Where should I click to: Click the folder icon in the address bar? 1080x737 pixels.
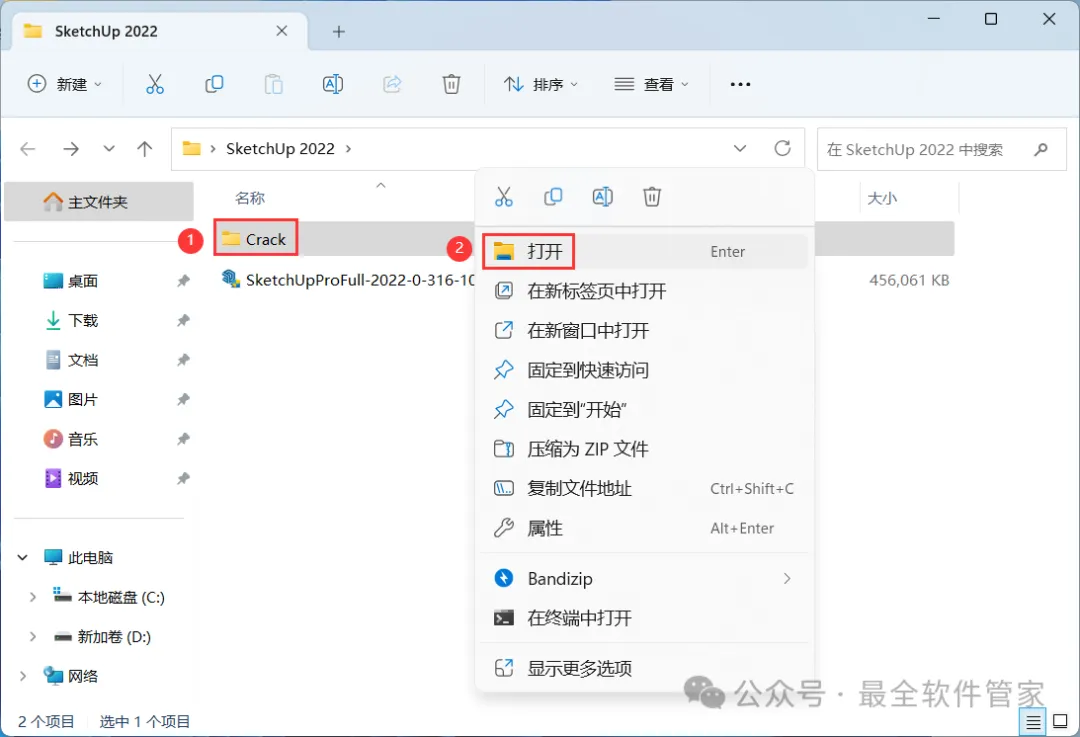tap(191, 148)
